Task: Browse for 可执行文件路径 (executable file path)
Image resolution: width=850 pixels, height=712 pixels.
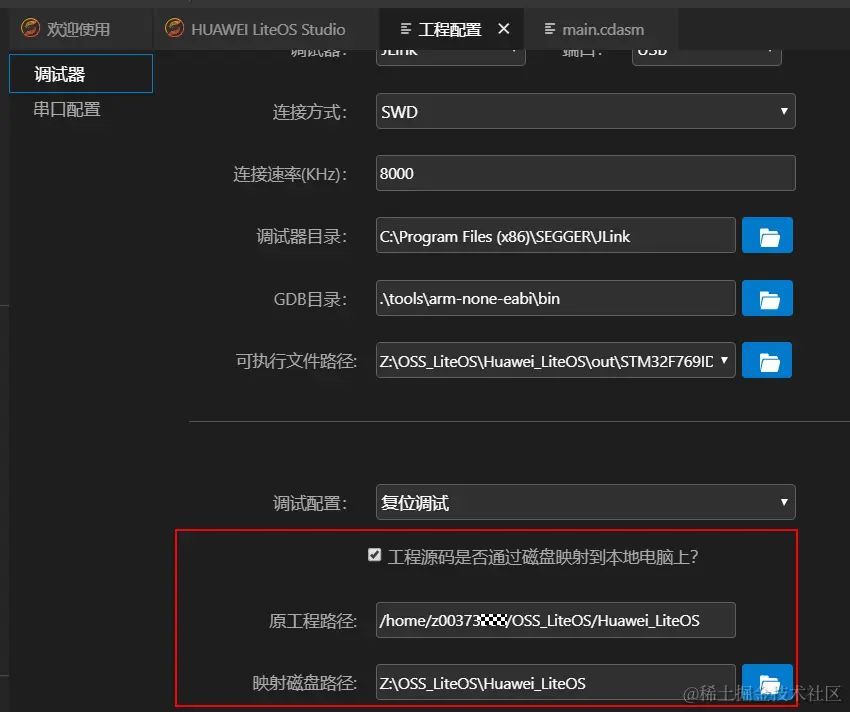Action: pos(767,360)
